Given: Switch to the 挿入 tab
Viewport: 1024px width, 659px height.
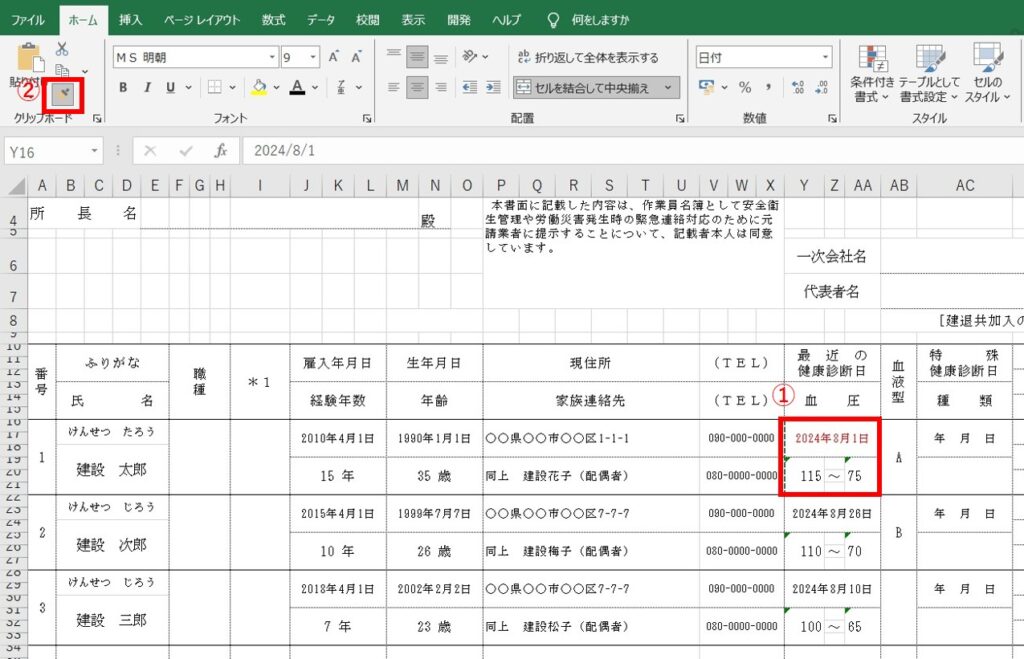Looking at the screenshot, I should (130, 20).
